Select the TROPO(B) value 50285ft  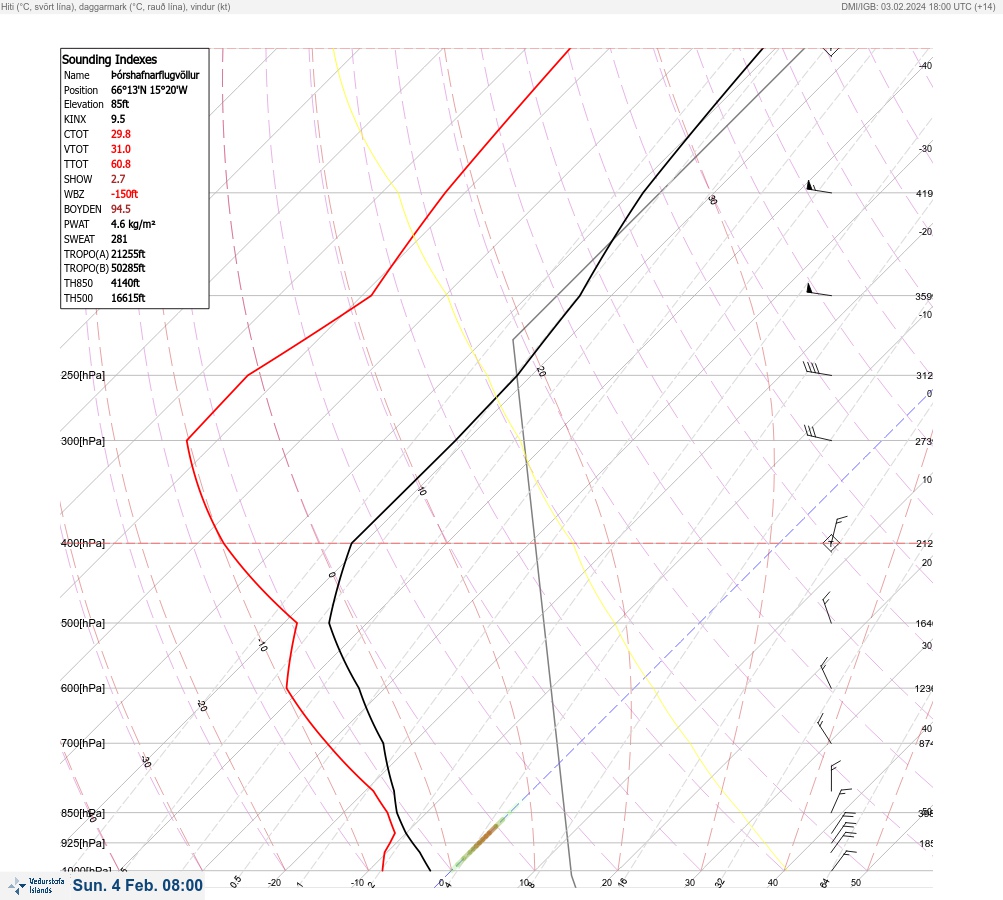click(x=128, y=268)
